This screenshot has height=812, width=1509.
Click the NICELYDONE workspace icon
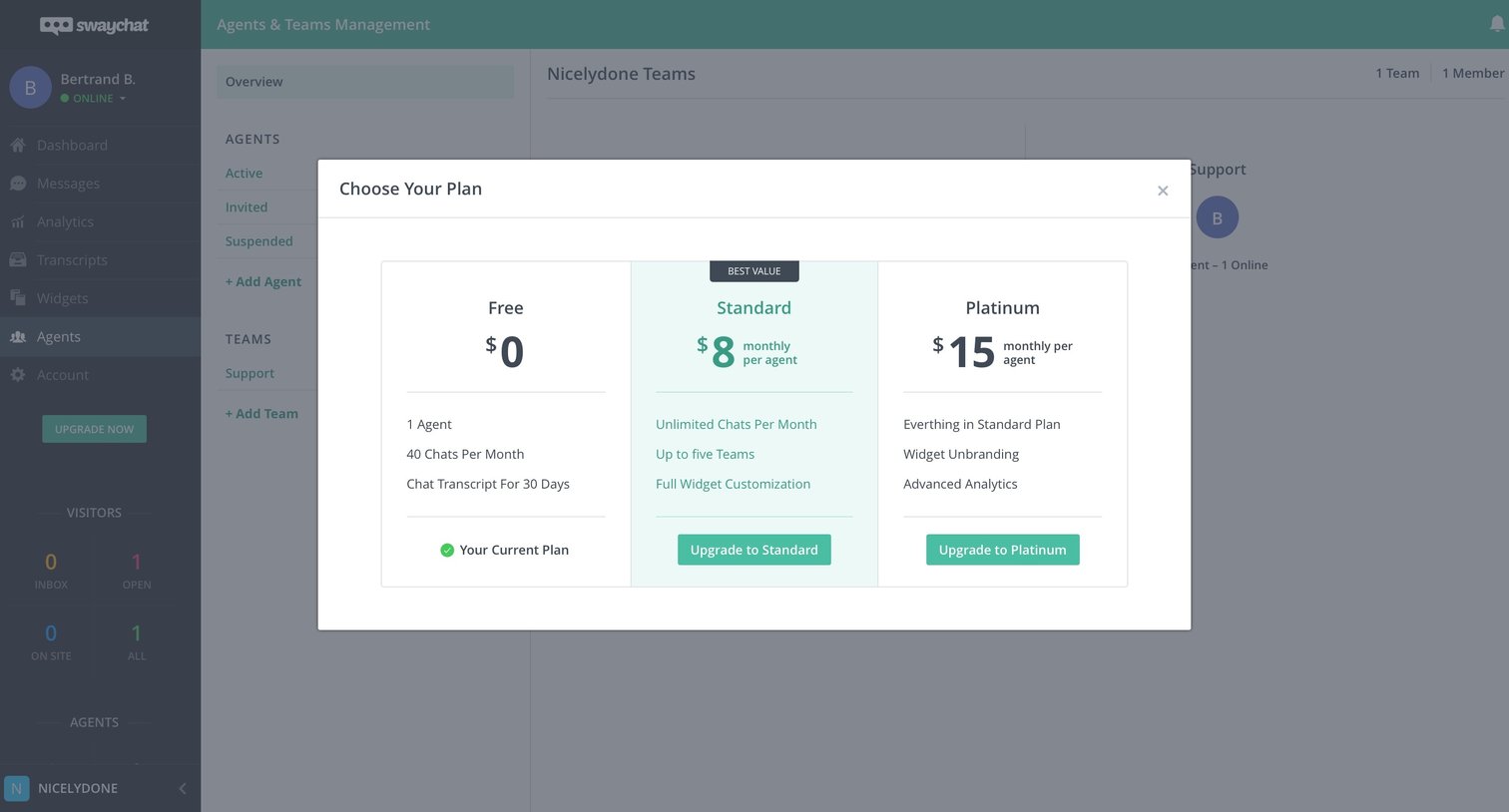(x=16, y=788)
